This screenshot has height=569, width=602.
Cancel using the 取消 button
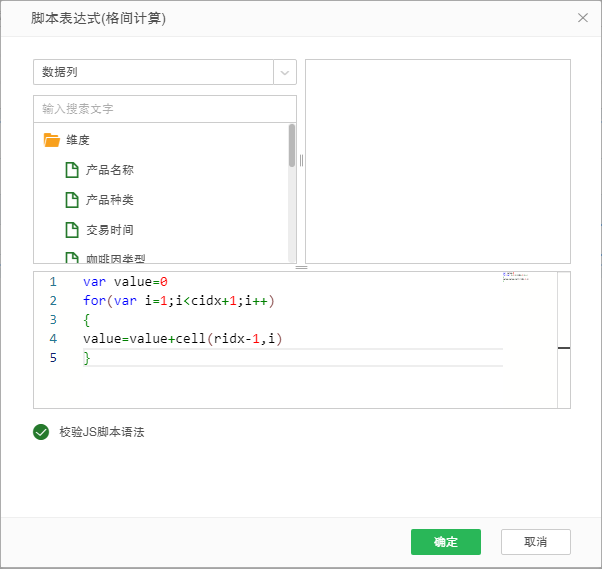[x=535, y=542]
